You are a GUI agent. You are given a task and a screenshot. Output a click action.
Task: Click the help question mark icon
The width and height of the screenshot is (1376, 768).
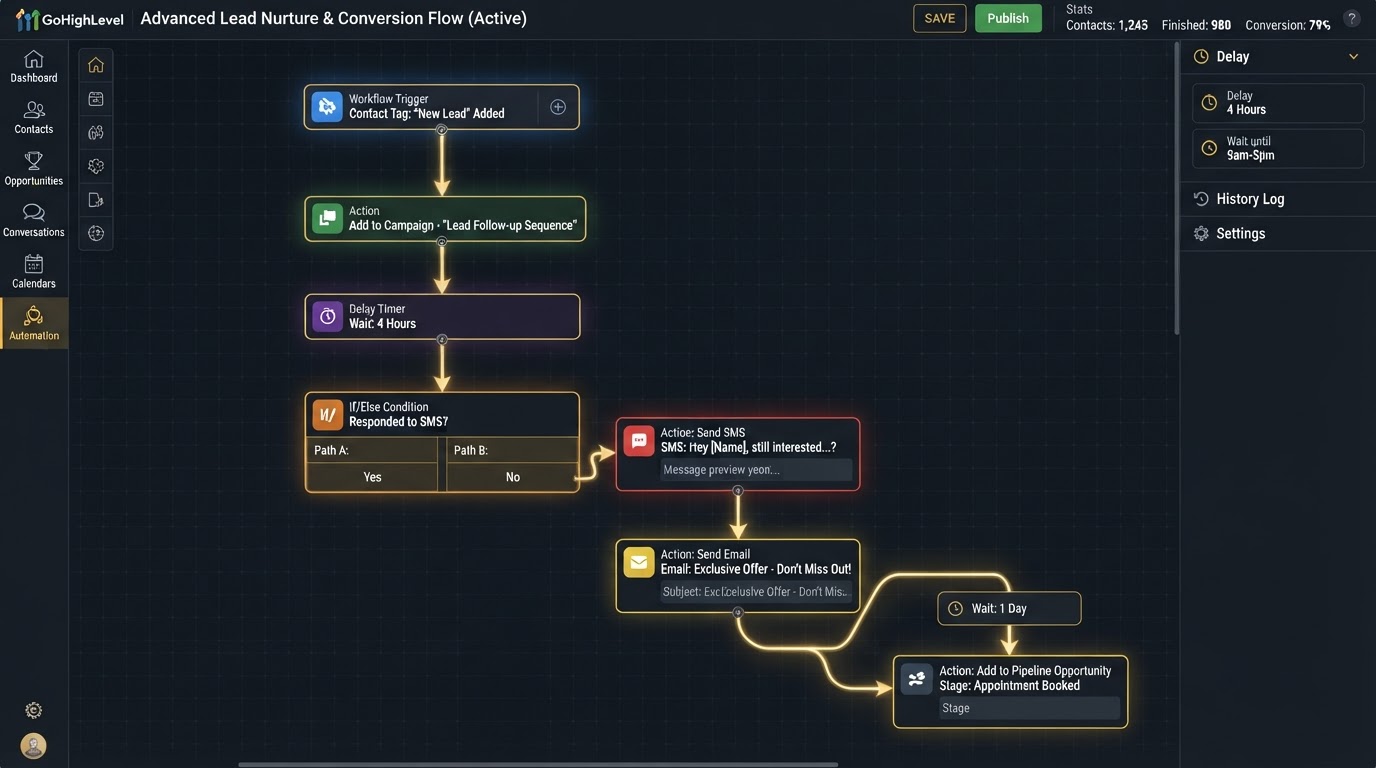coord(1352,19)
